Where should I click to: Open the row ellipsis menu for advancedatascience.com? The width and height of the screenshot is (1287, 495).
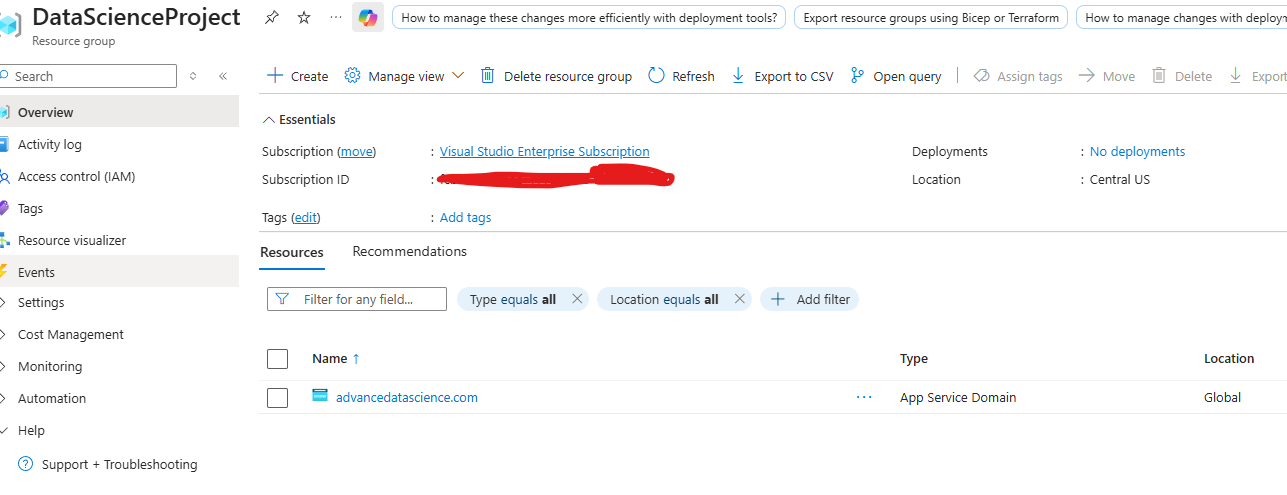864,397
